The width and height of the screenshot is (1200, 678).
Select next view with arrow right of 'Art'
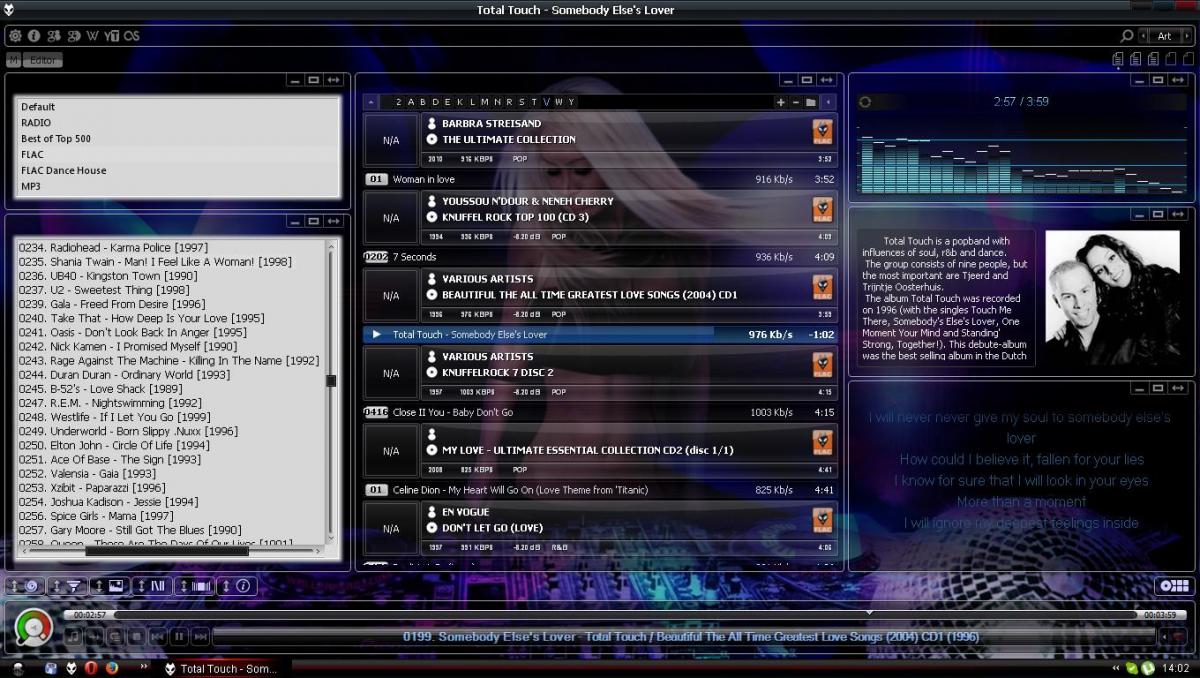tap(1187, 36)
